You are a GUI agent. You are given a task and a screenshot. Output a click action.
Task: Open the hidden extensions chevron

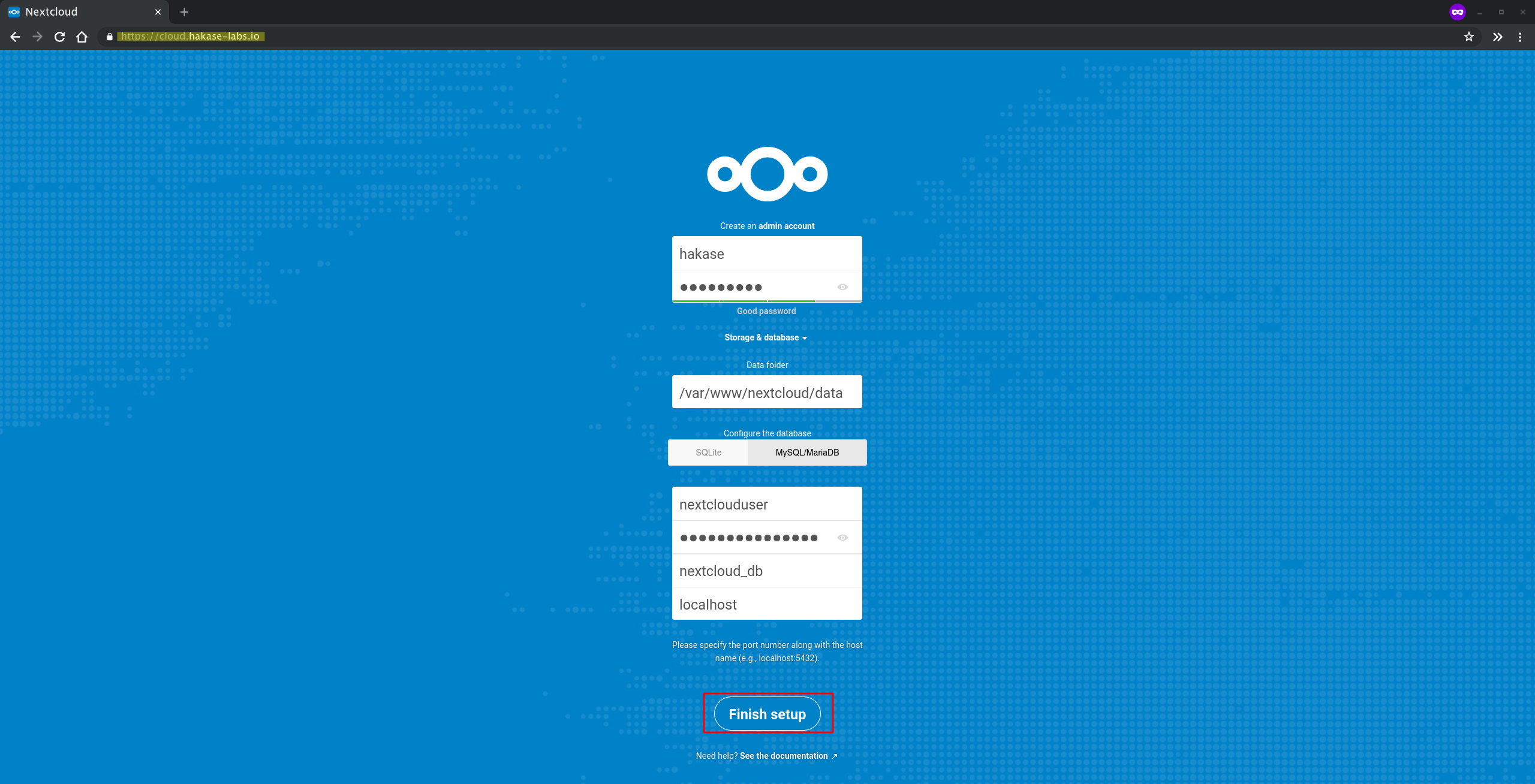(1497, 37)
